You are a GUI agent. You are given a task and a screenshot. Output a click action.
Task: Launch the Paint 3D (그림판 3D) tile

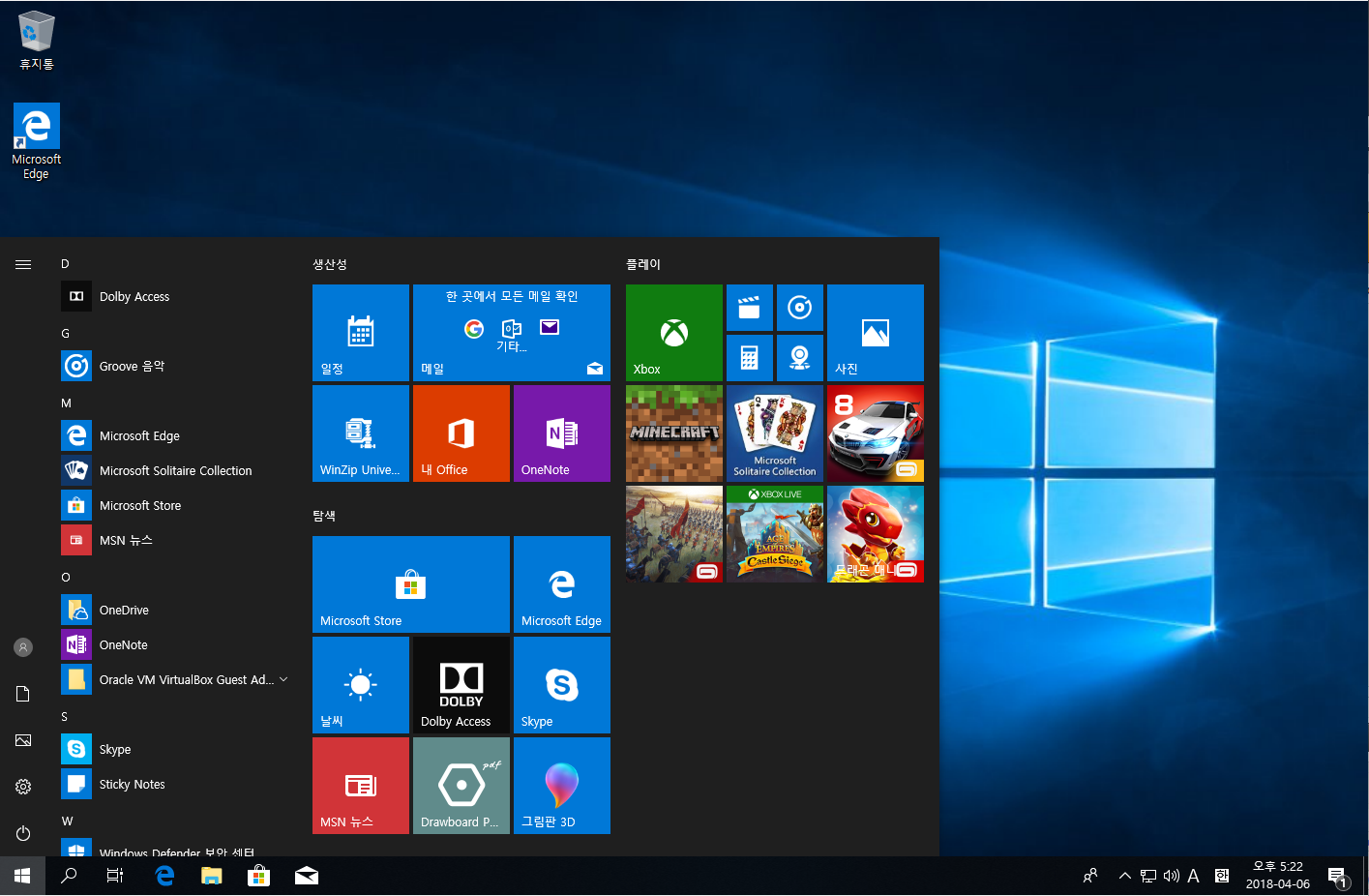click(562, 786)
